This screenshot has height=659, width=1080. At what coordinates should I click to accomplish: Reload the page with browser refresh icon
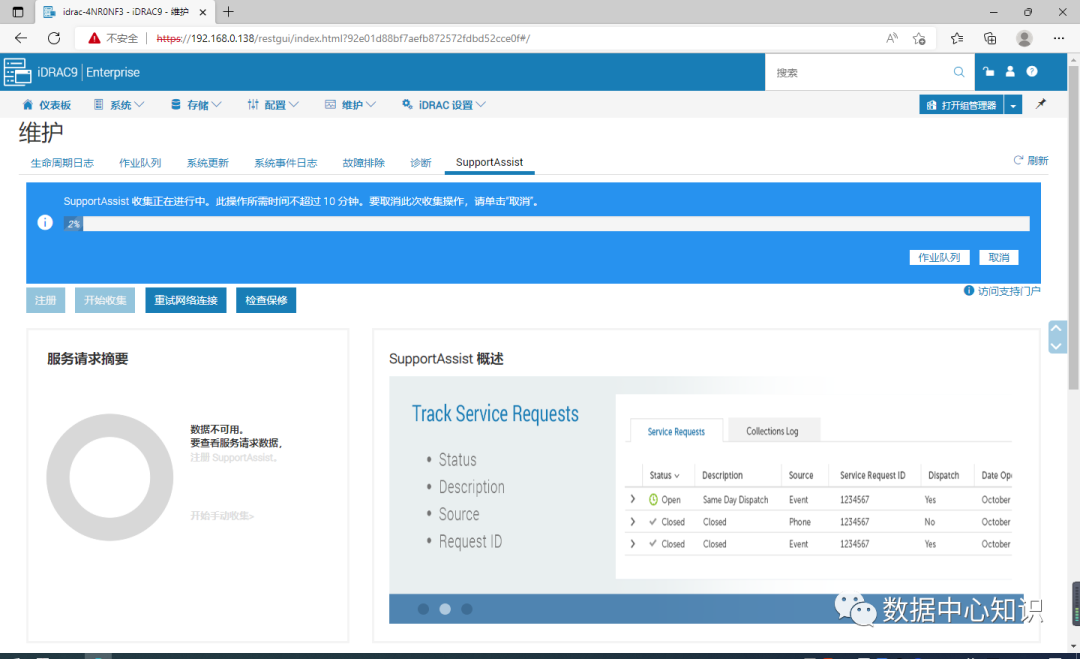54,38
